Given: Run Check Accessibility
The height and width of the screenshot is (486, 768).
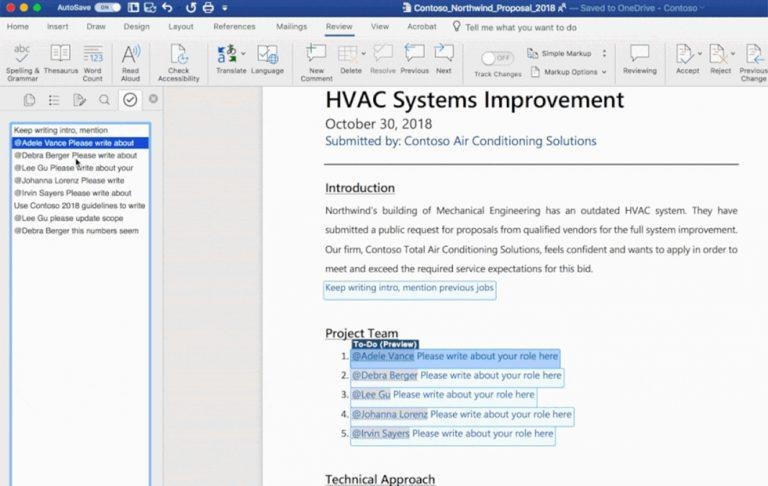Looking at the screenshot, I should [x=178, y=62].
